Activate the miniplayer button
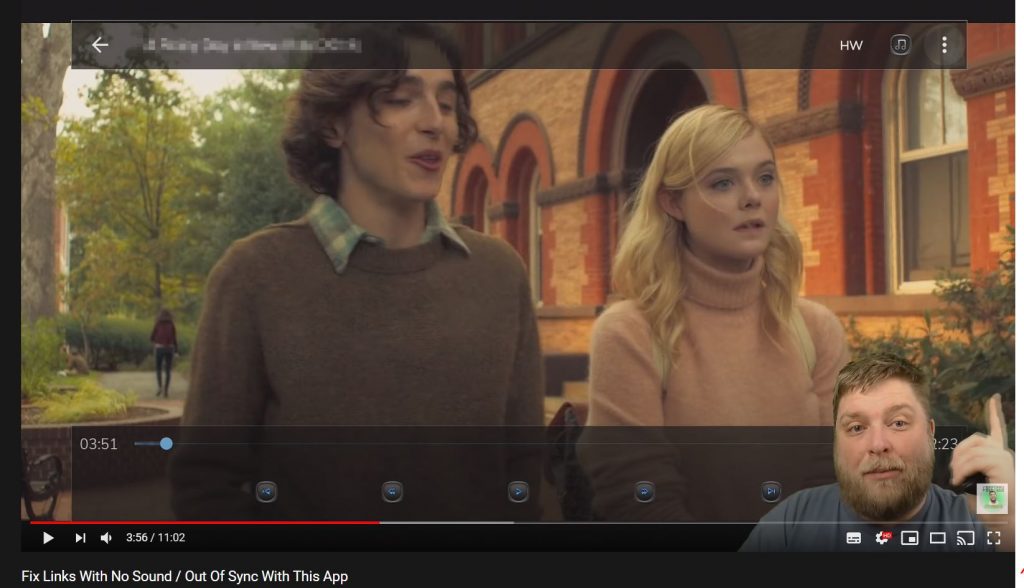This screenshot has width=1024, height=588. [x=910, y=538]
